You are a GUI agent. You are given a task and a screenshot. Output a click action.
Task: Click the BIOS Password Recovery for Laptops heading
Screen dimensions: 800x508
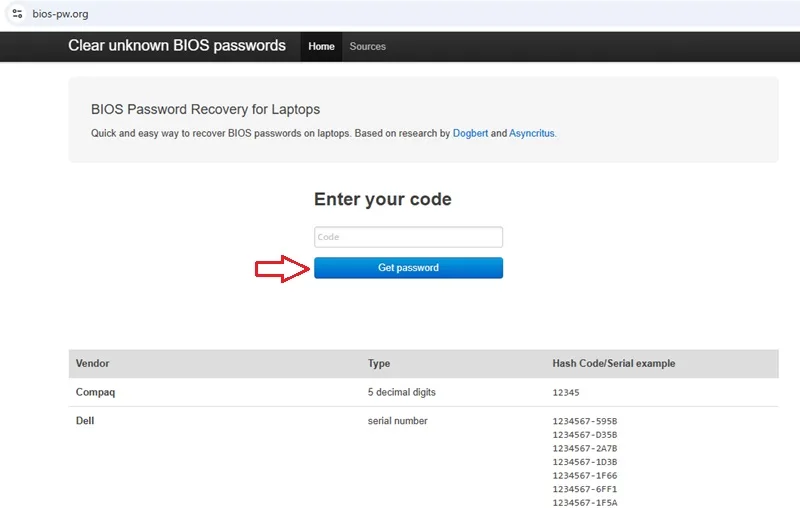click(x=205, y=109)
